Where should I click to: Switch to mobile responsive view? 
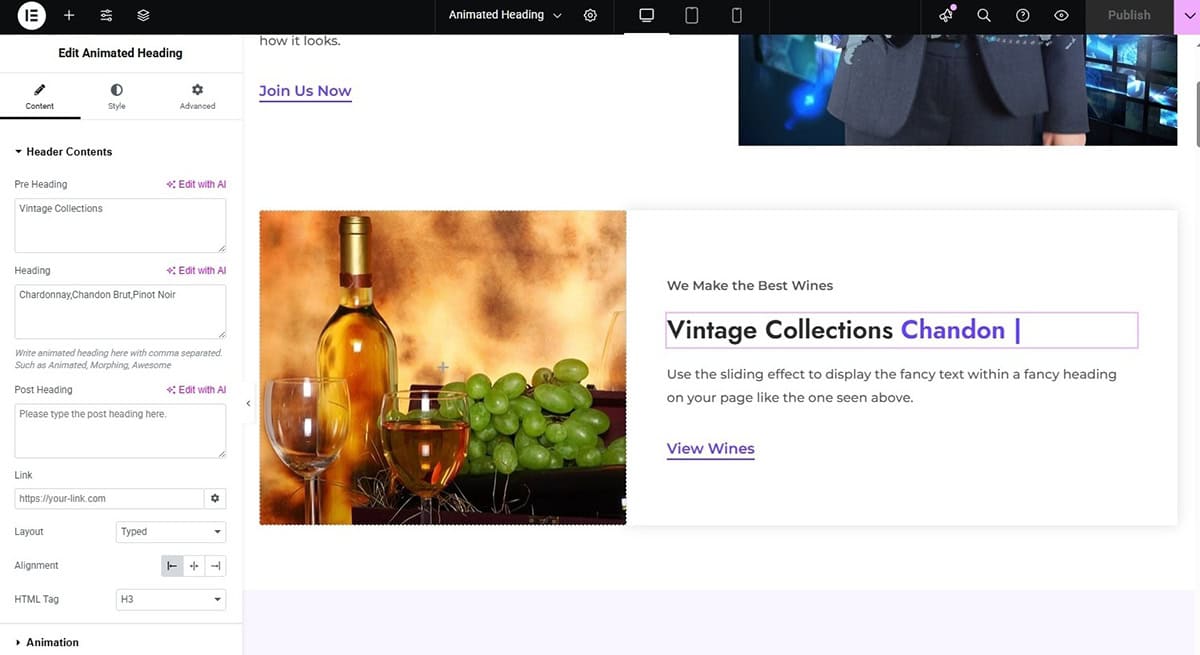pyautogui.click(x=737, y=15)
